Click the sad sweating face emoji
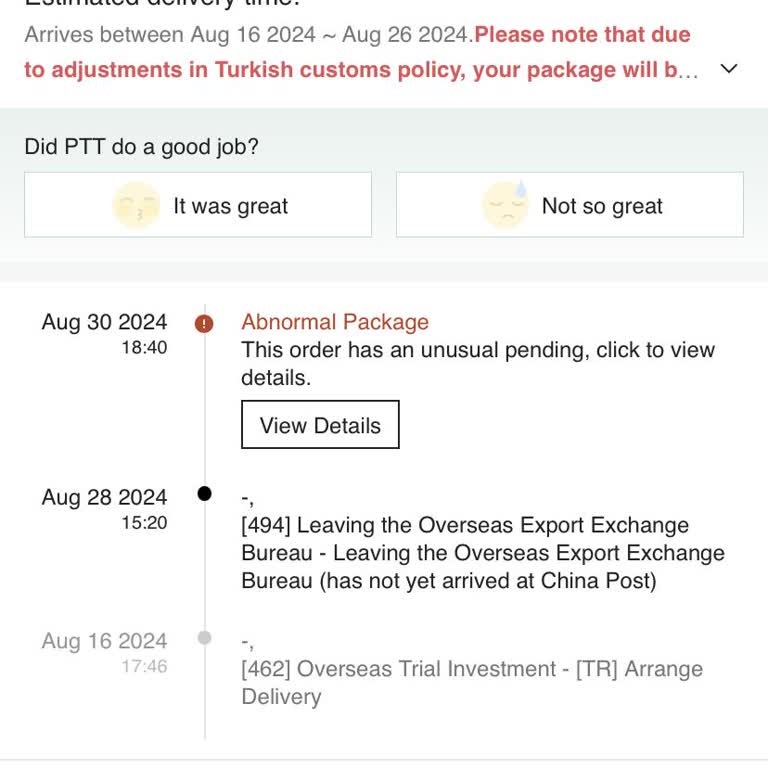 click(x=505, y=205)
